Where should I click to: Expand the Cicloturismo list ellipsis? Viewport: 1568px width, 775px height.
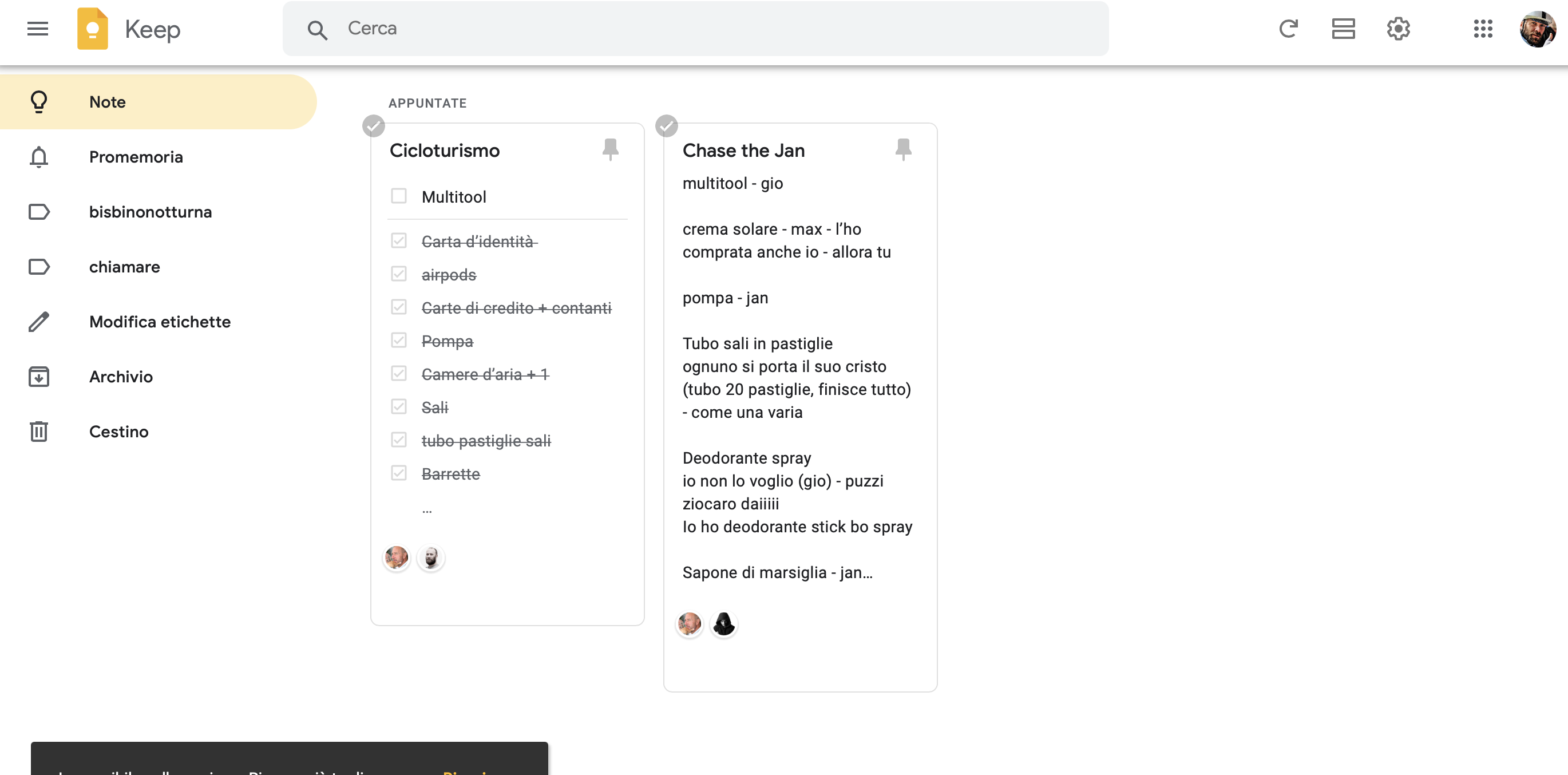pos(427,510)
